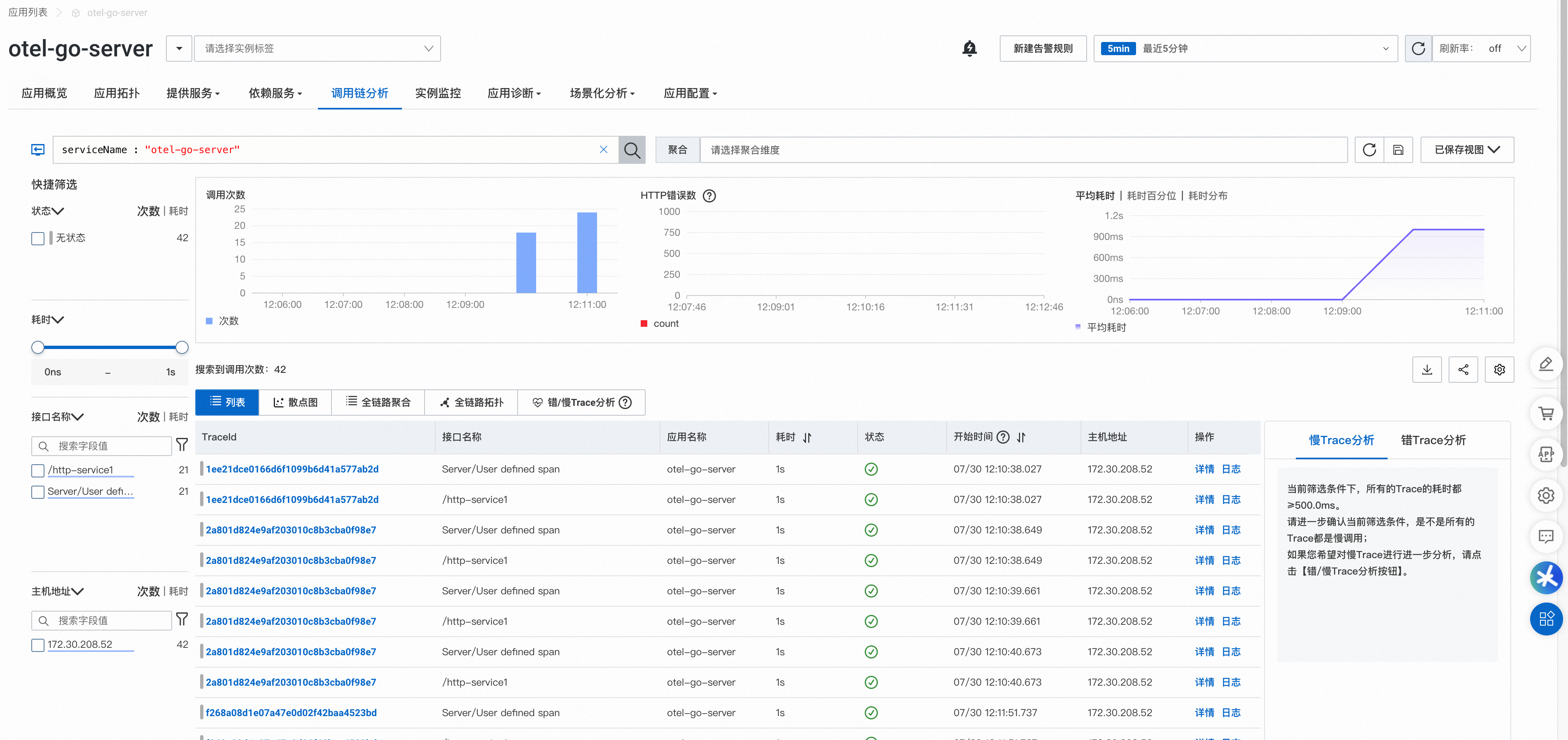This screenshot has height=740, width=1568.
Task: Collapse the 状态 filter section
Action: [47, 211]
